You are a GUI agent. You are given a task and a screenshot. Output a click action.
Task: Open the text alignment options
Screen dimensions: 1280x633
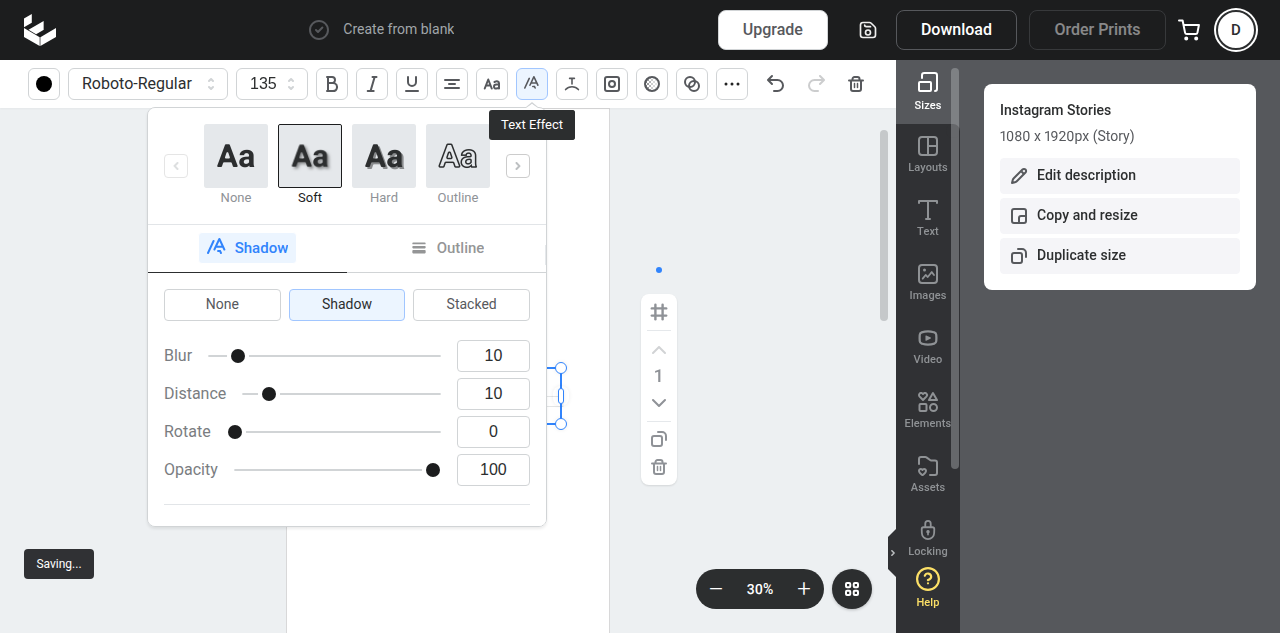(x=452, y=84)
